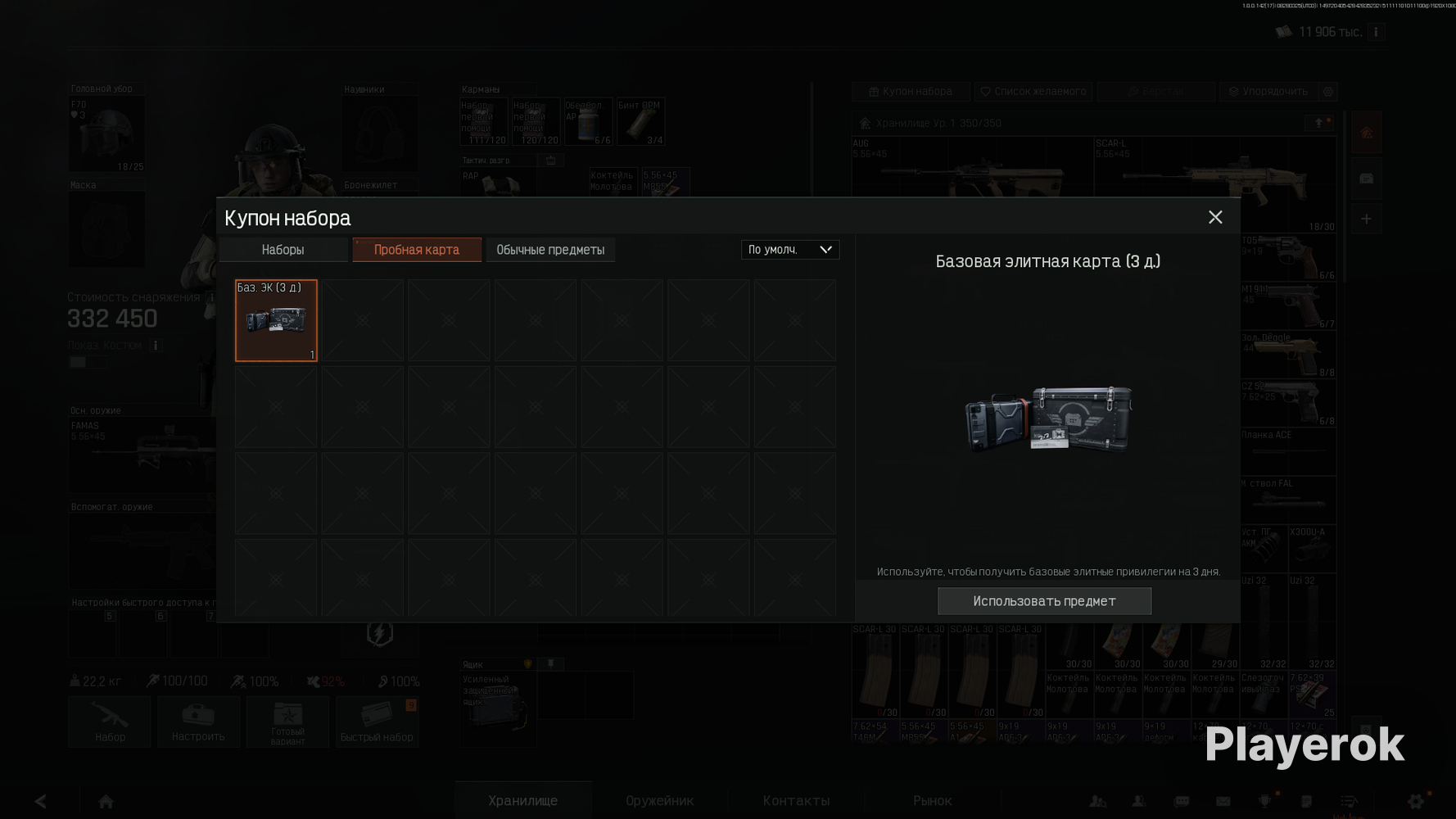This screenshot has width=1456, height=819.
Task: Click the Использовать предмет button
Action: point(1044,601)
